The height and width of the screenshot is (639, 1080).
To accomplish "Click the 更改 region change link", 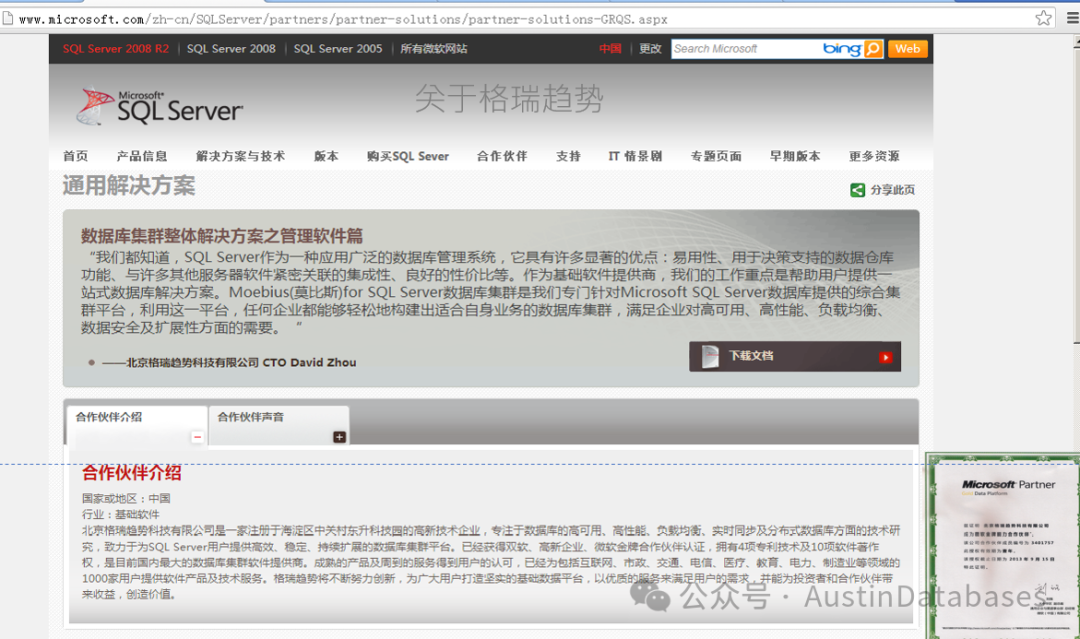I will pos(650,49).
